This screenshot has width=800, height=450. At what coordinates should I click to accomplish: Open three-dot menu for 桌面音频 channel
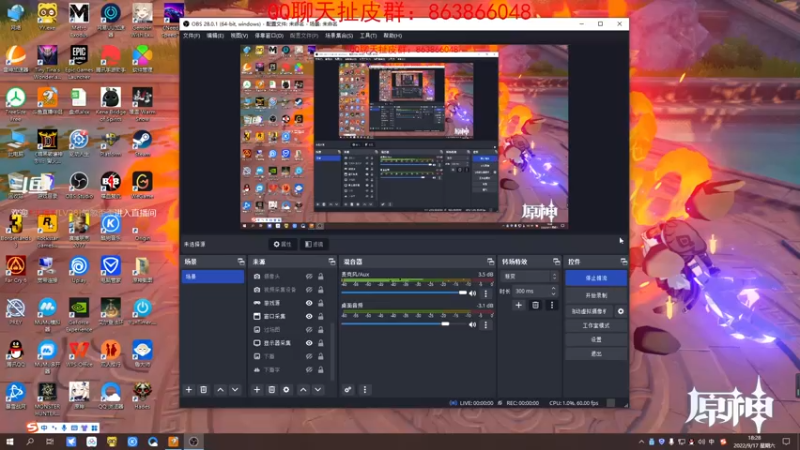[486, 325]
